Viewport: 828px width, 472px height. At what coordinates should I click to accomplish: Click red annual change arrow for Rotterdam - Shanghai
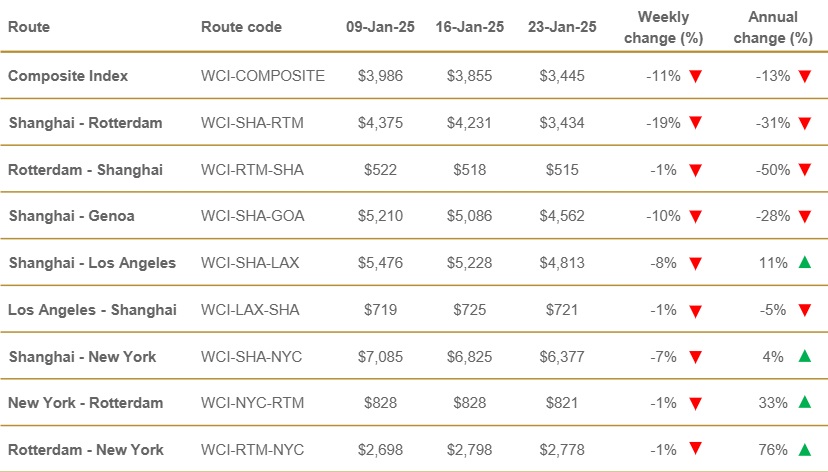(x=804, y=169)
